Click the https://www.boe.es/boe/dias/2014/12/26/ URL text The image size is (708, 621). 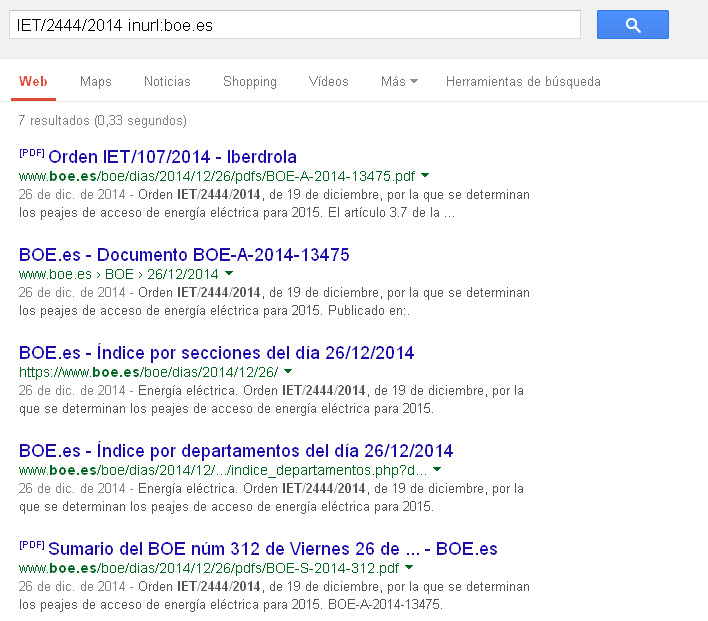click(x=149, y=372)
